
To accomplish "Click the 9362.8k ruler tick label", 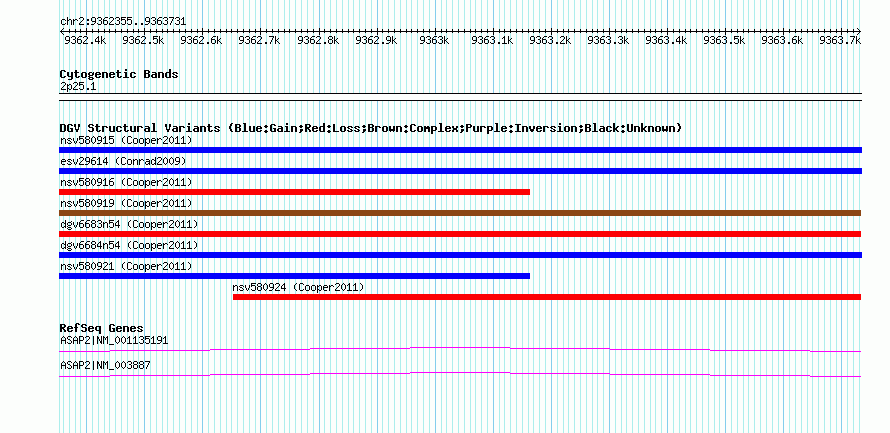I will click(x=318, y=40).
